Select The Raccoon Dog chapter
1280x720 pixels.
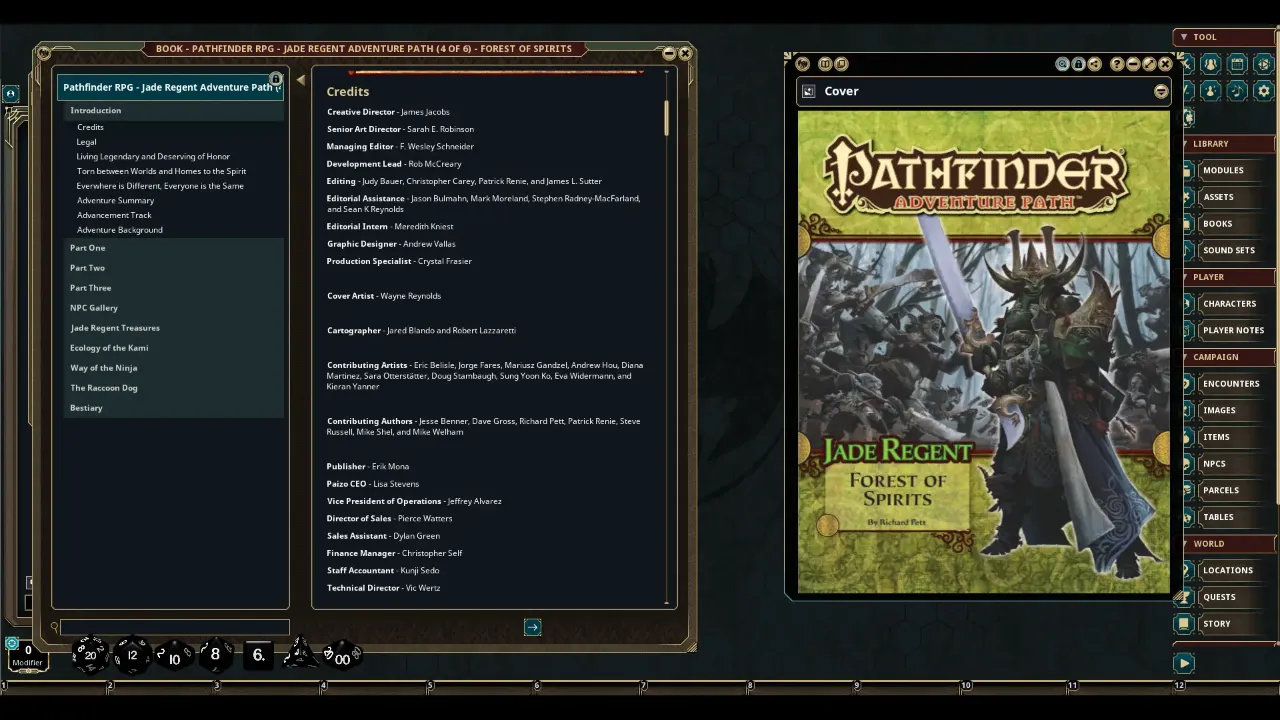(x=174, y=388)
